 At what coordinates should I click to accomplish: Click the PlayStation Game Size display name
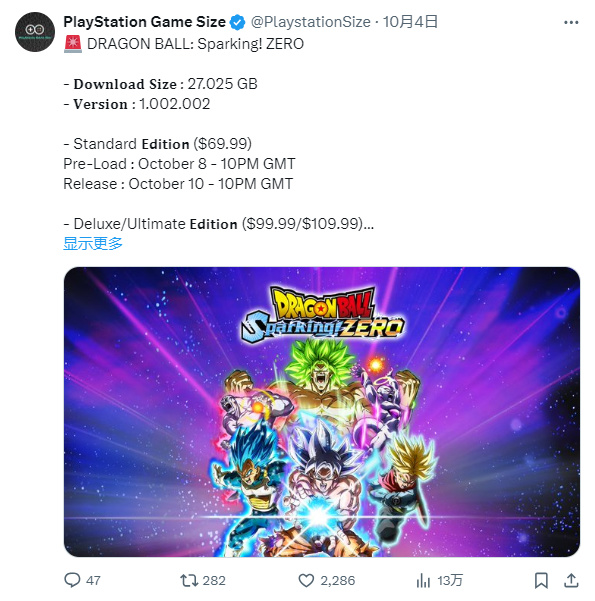145,22
